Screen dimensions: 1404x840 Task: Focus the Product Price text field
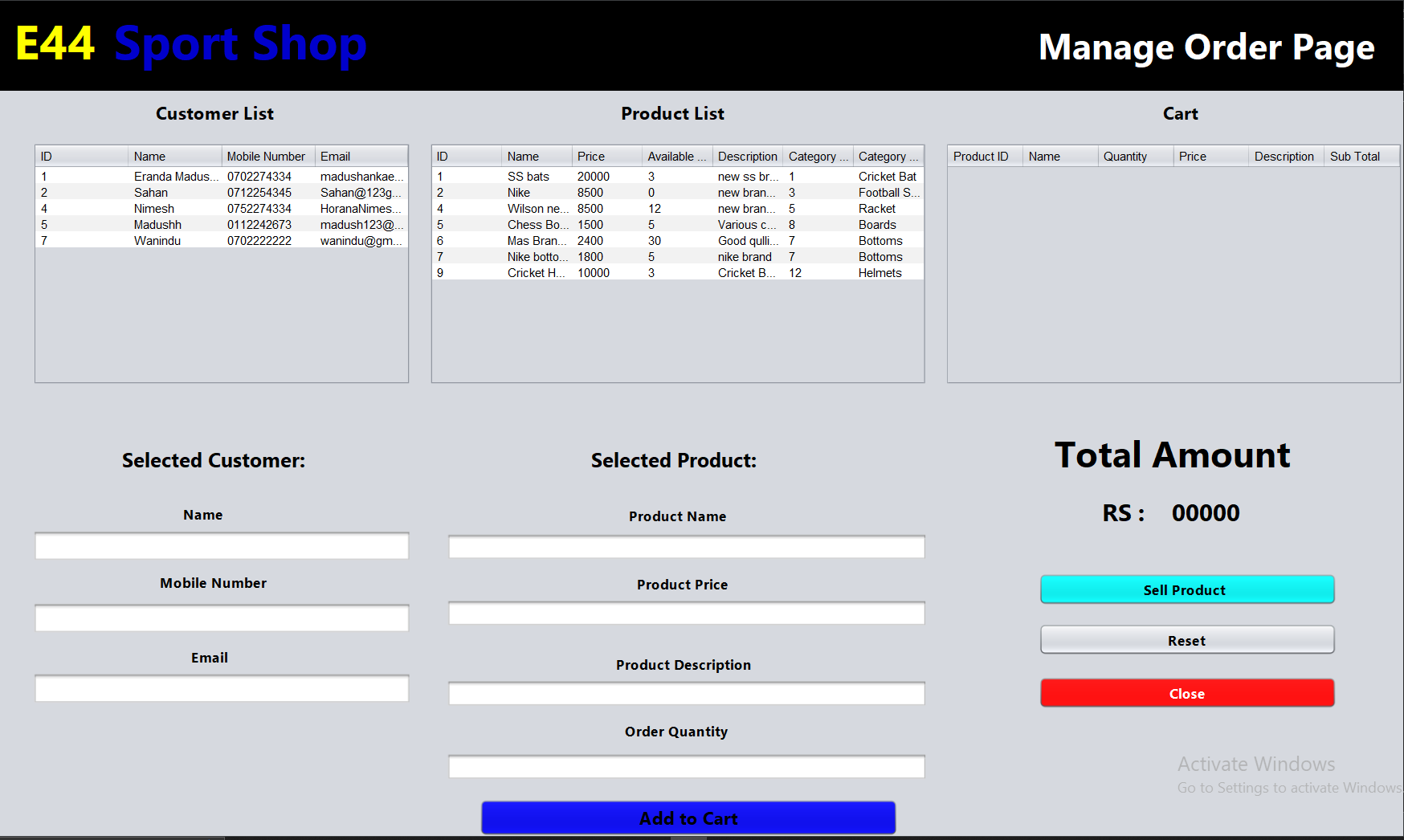pos(686,614)
